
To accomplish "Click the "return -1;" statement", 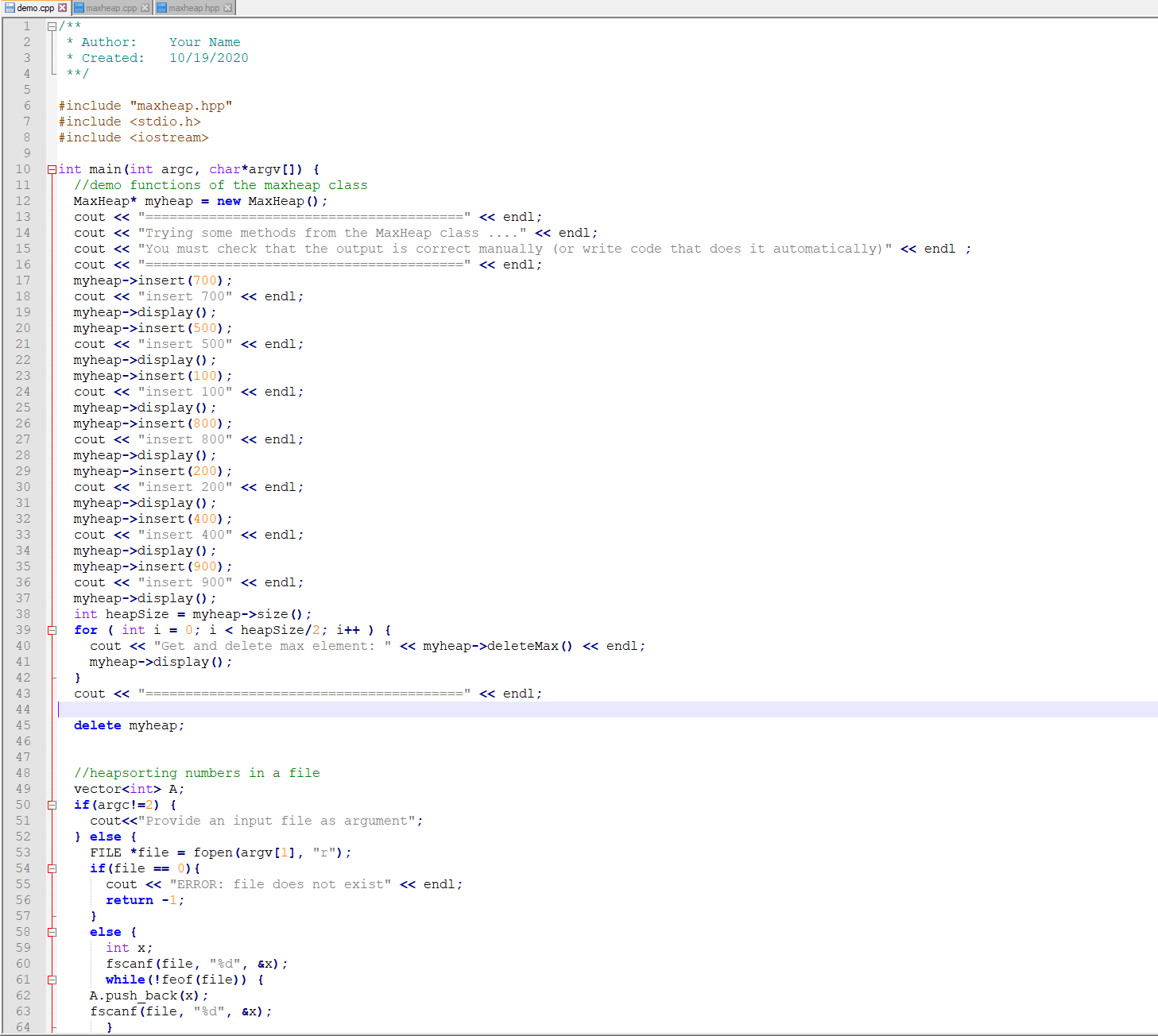I will coord(145,900).
